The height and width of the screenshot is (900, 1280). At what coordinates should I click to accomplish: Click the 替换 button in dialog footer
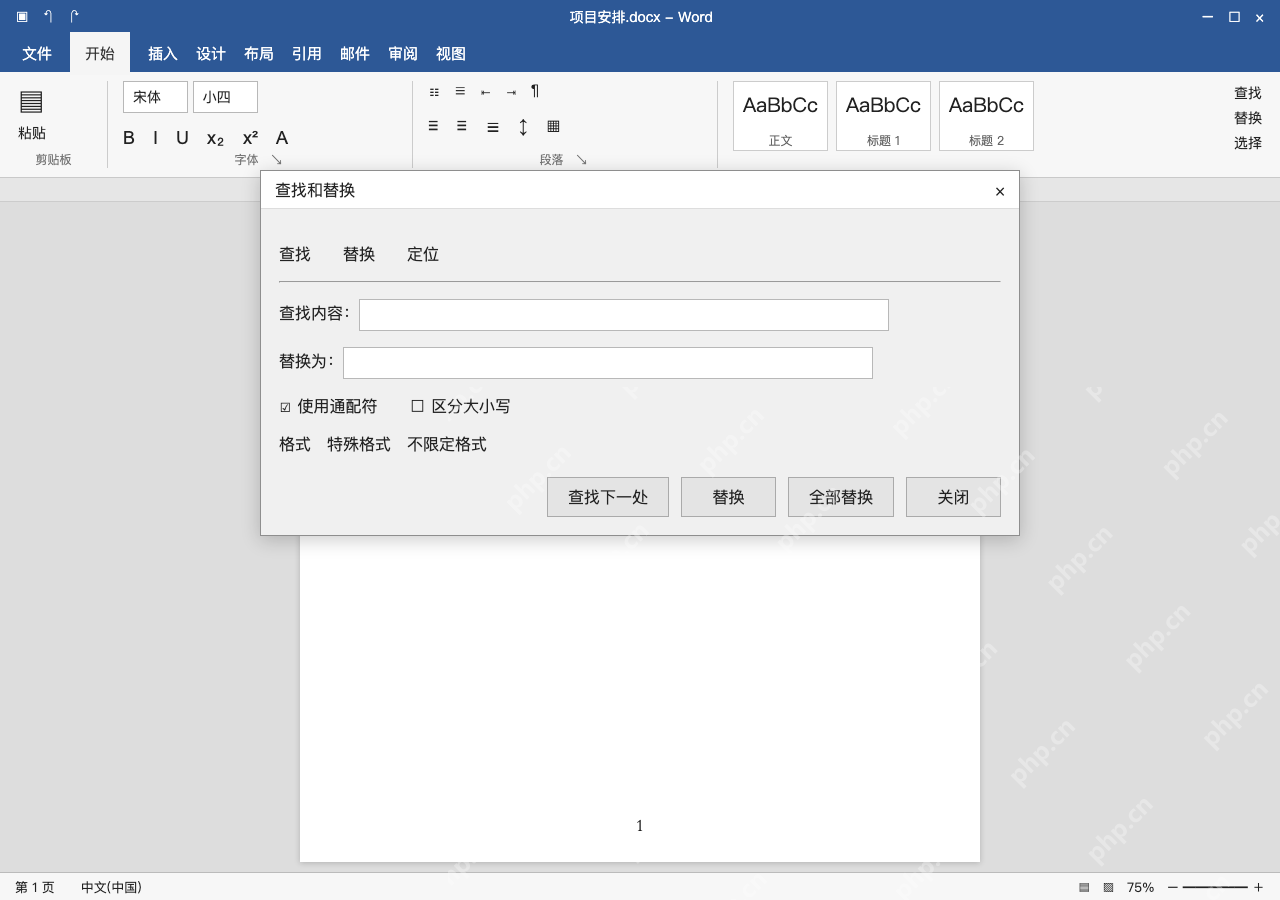click(x=728, y=497)
